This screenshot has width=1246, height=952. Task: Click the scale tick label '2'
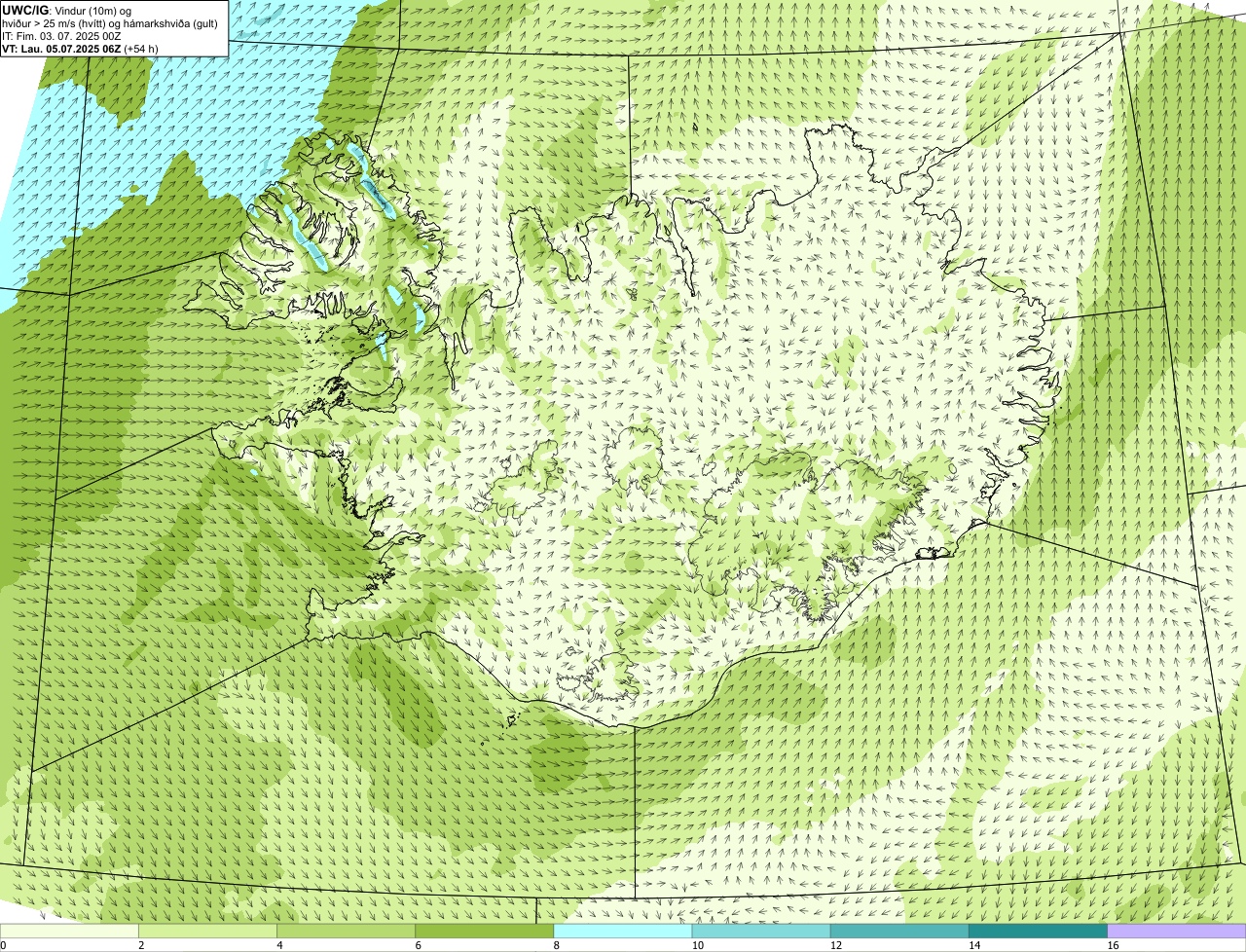[141, 945]
